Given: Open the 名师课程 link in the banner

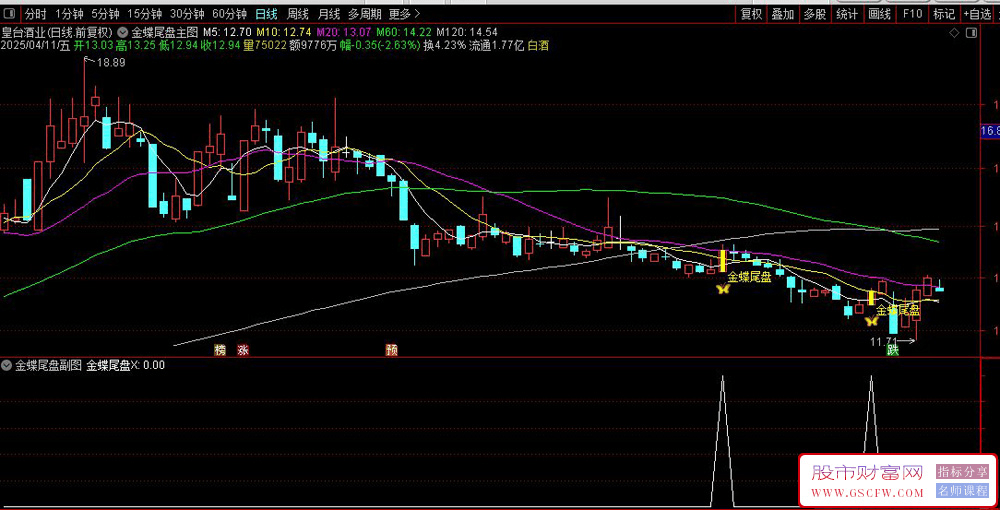Looking at the screenshot, I should 962,491.
